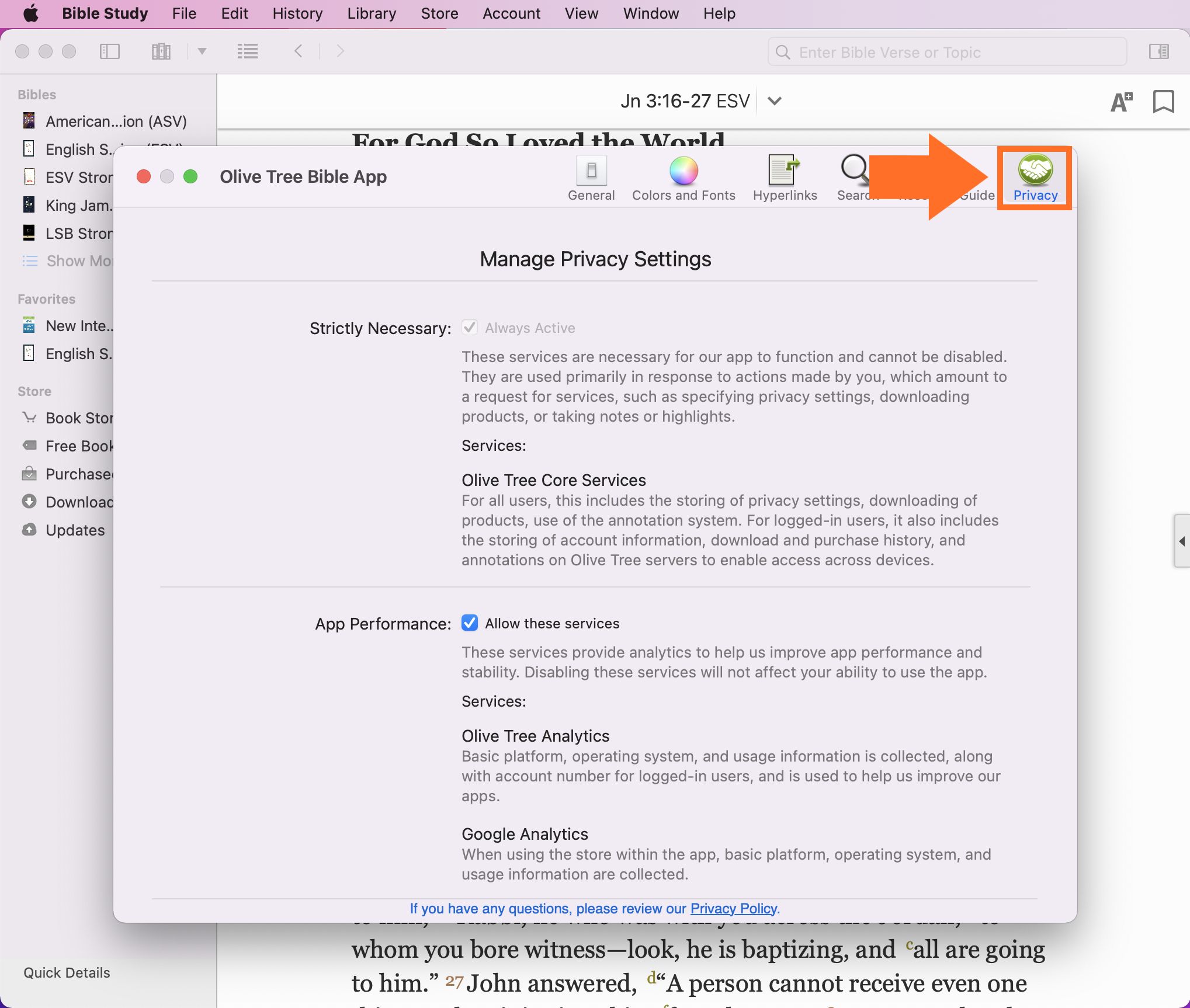Viewport: 1190px width, 1008px height.
Task: Open the Colors and Fonts preferences tab
Action: (x=684, y=179)
